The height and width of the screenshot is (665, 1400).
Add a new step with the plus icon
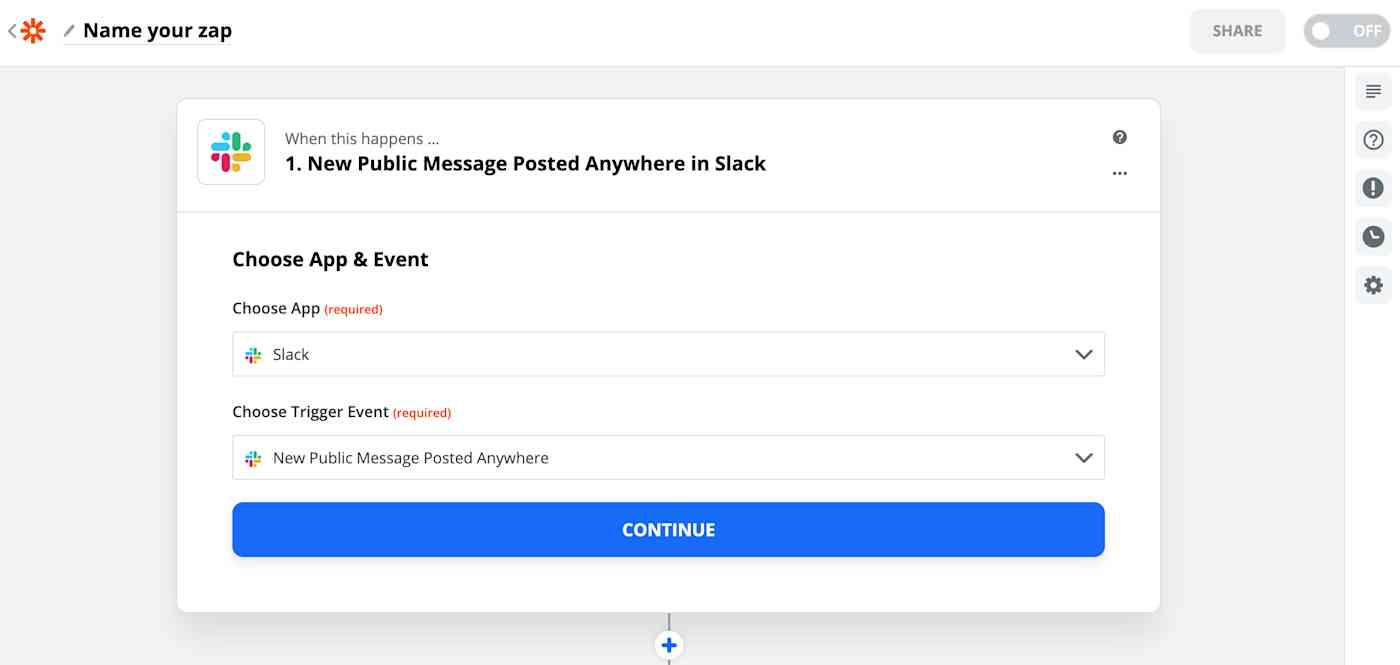[668, 645]
